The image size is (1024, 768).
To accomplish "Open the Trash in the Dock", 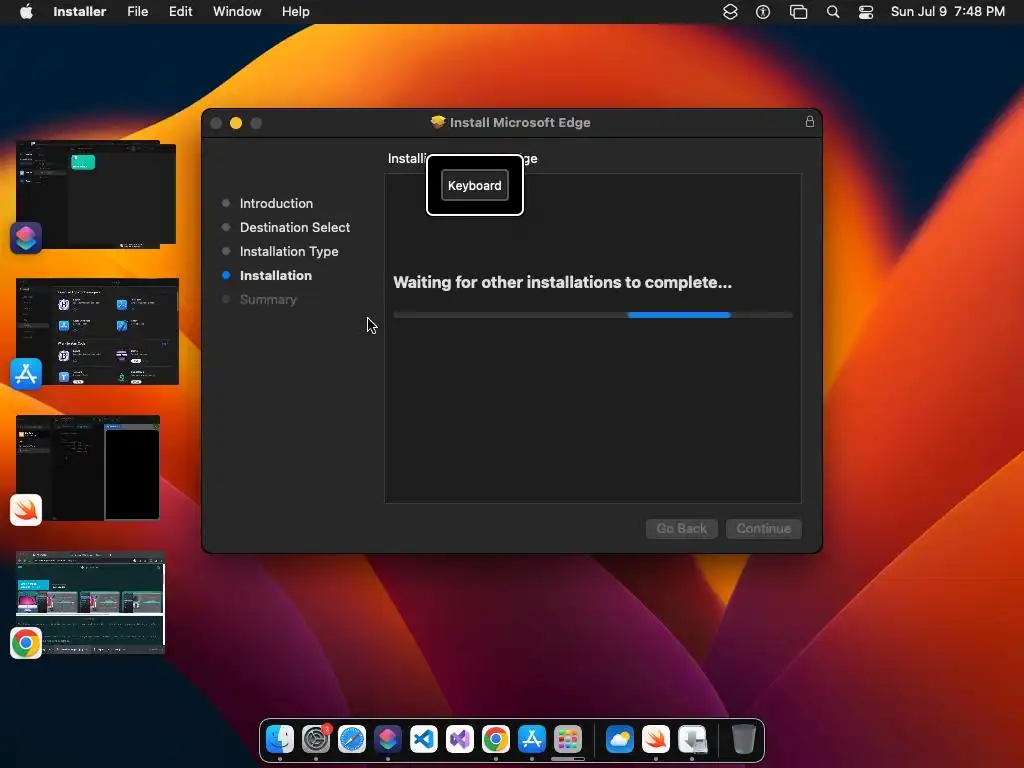I will [743, 739].
